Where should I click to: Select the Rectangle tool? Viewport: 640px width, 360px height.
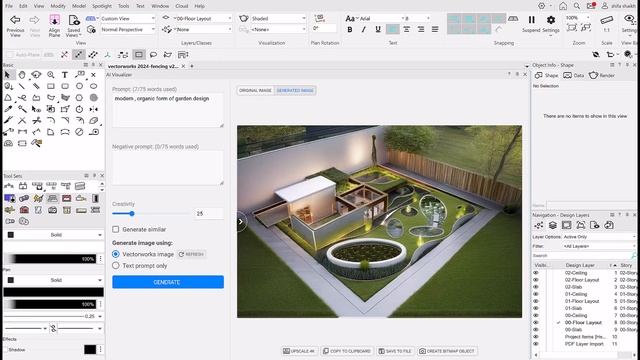point(51,86)
